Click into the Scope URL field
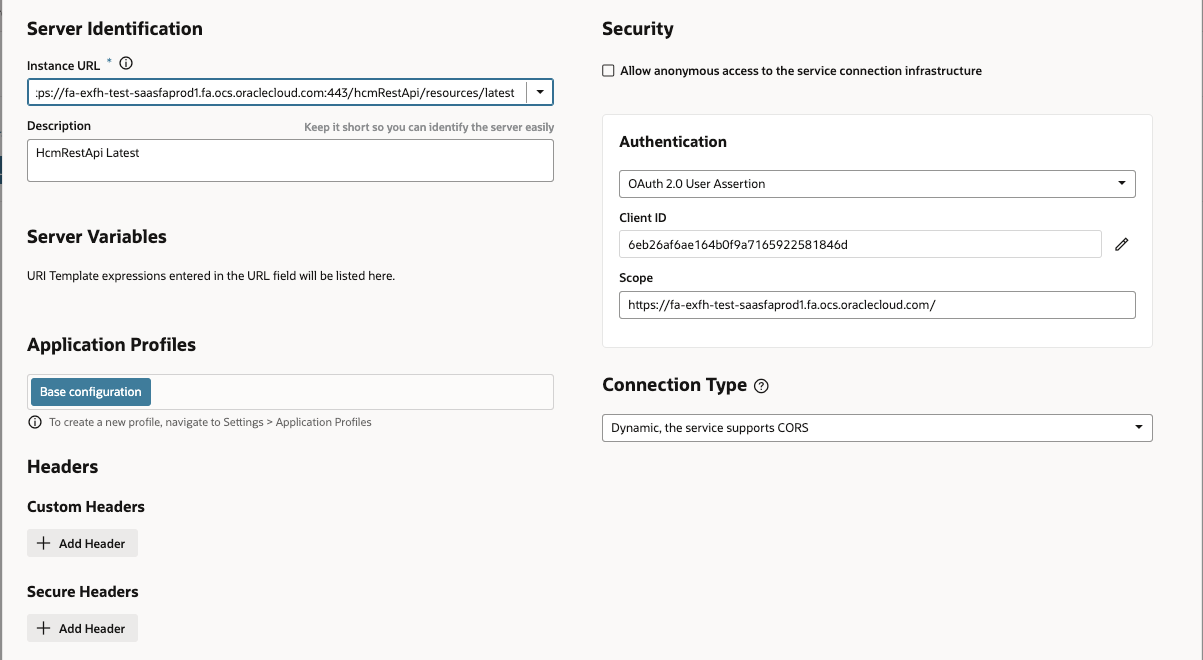Image resolution: width=1203 pixels, height=660 pixels. 876,305
